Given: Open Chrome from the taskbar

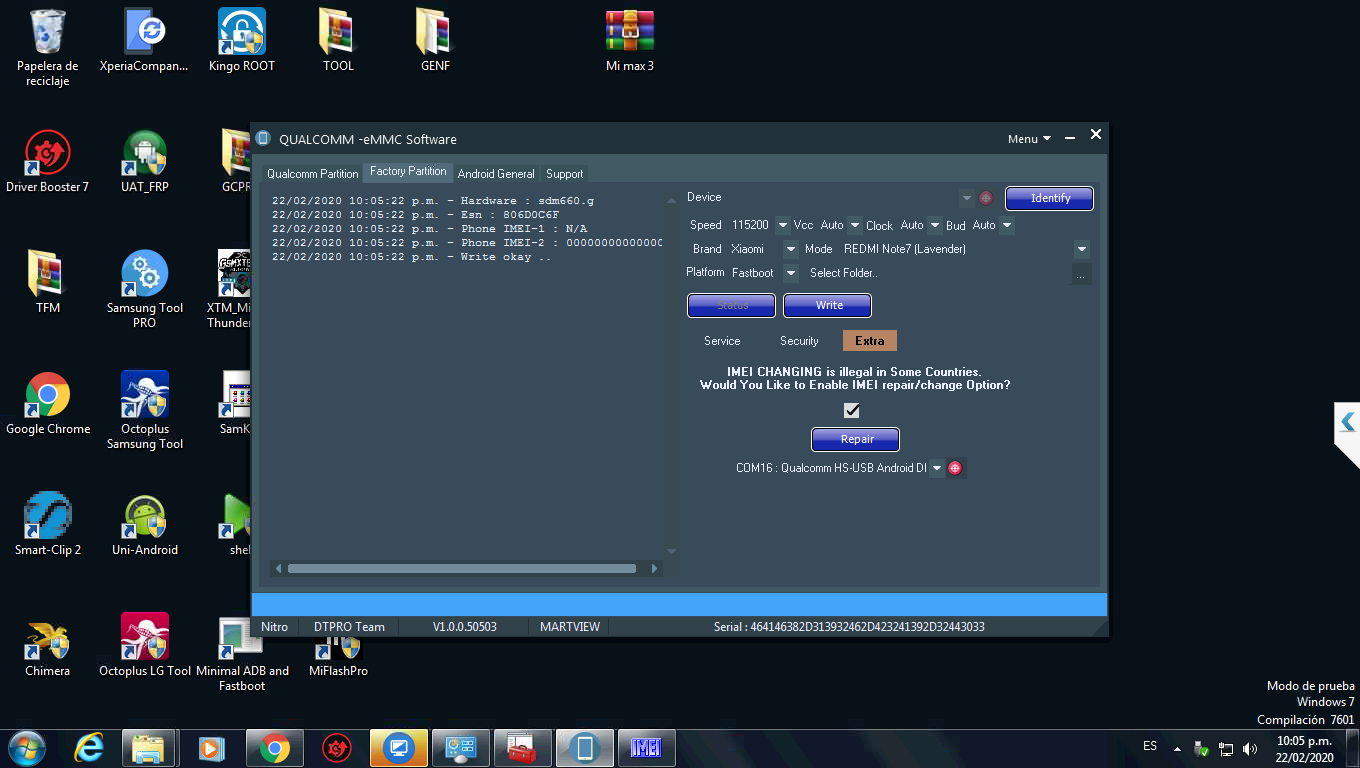Looking at the screenshot, I should tap(275, 747).
